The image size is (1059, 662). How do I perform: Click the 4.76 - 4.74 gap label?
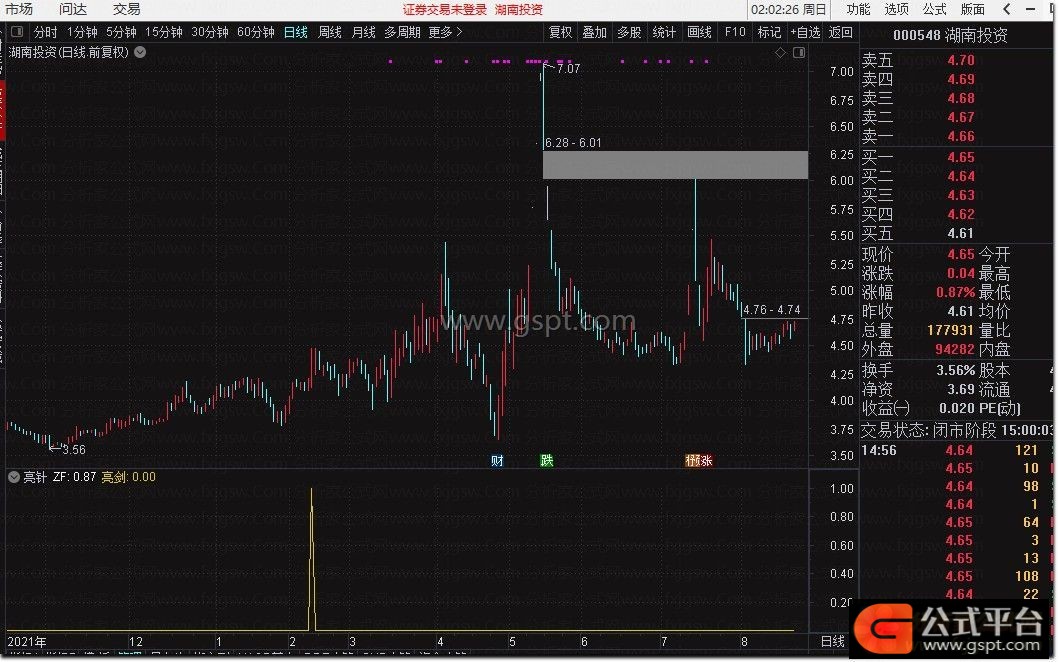(772, 310)
